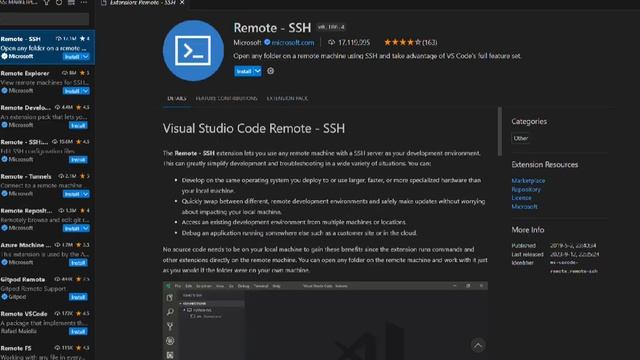Install Remote VSCode extension
The image size is (640, 360).
[x=78, y=331]
